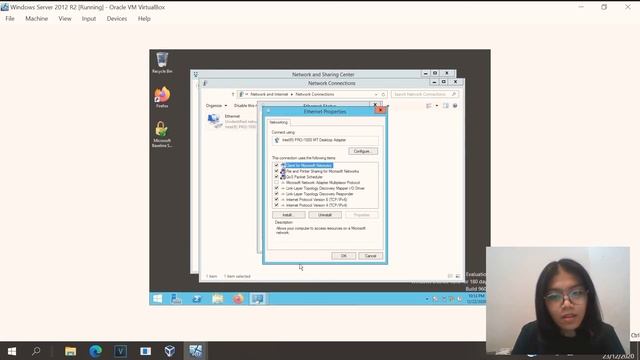Image resolution: width=640 pixels, height=360 pixels.
Task: Open the VirtualBox File menu
Action: (10, 19)
